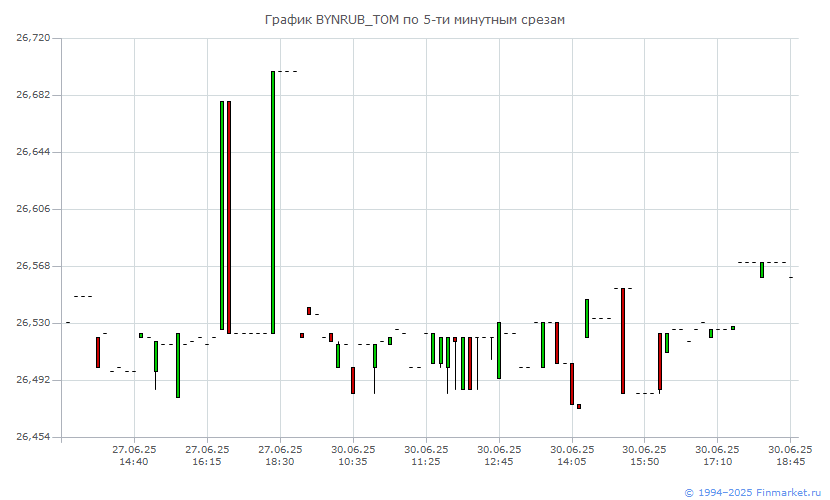The width and height of the screenshot is (830, 500).
Task: Click the tall red candle near 16:15
Action: pos(229,217)
